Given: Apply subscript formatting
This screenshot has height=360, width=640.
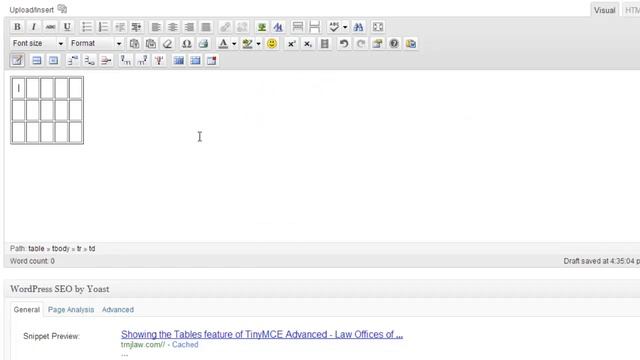Looking at the screenshot, I should coord(308,44).
